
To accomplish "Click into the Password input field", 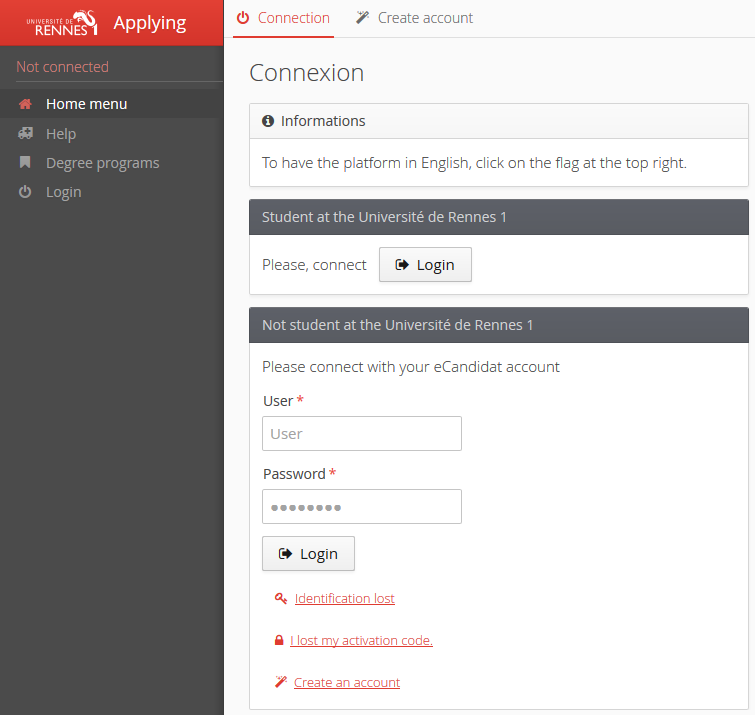I will [361, 507].
